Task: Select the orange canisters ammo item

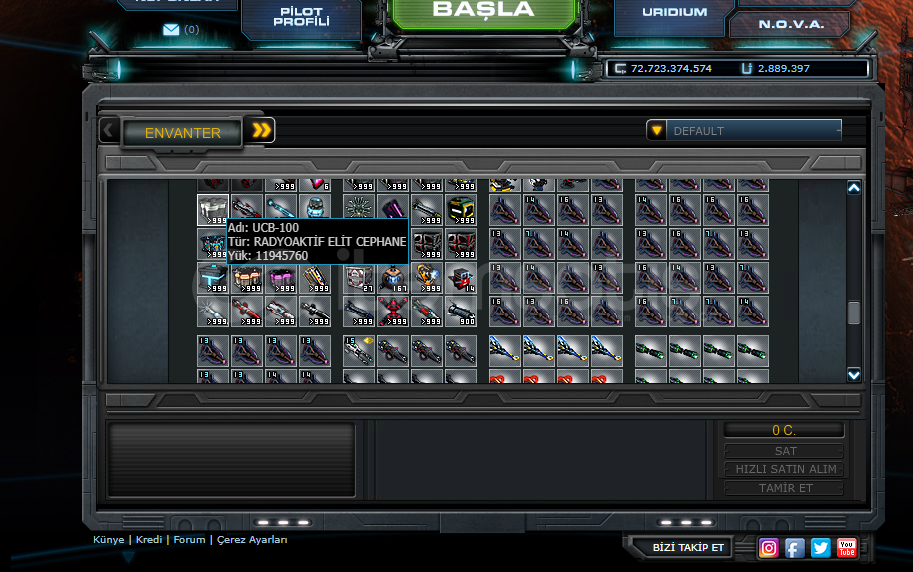Action: 247,277
